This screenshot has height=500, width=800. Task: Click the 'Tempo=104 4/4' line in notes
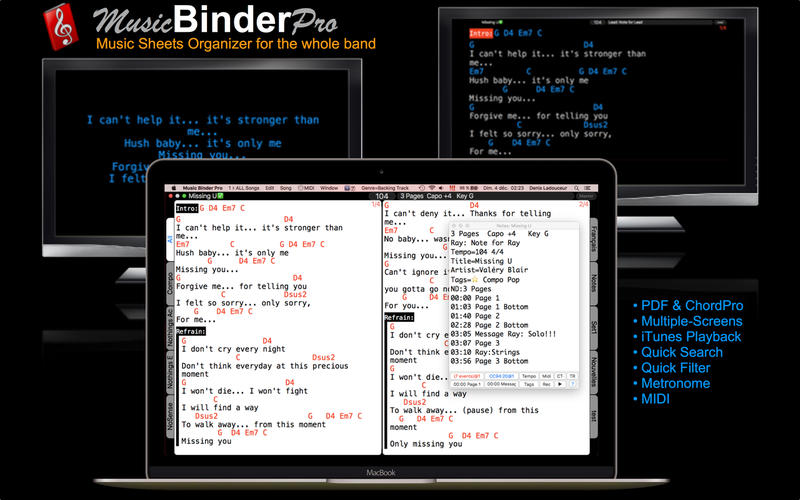477,252
